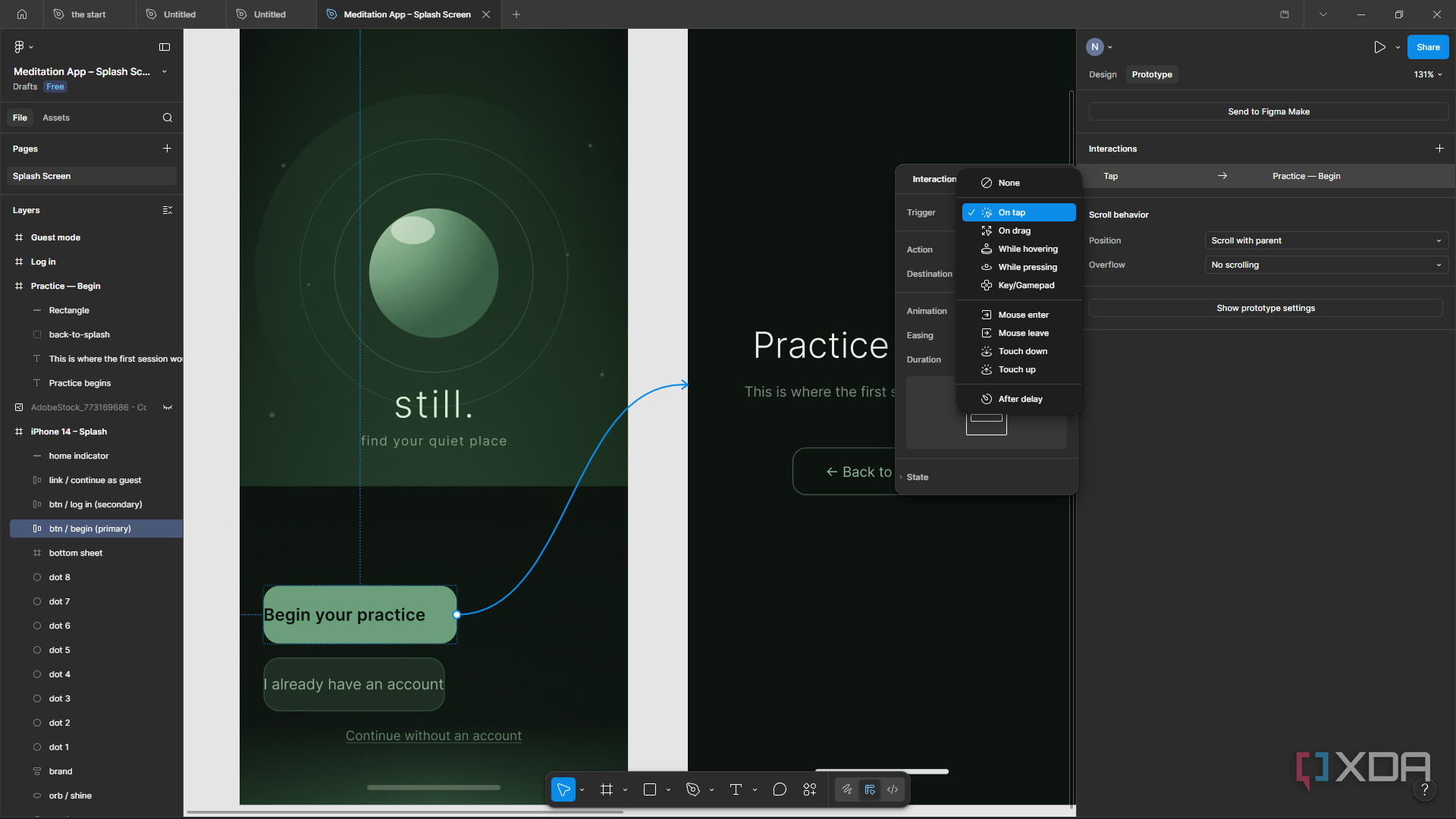Toggle visibility of AdobeStock_773169686 layer
1456x819 pixels.
click(x=168, y=407)
